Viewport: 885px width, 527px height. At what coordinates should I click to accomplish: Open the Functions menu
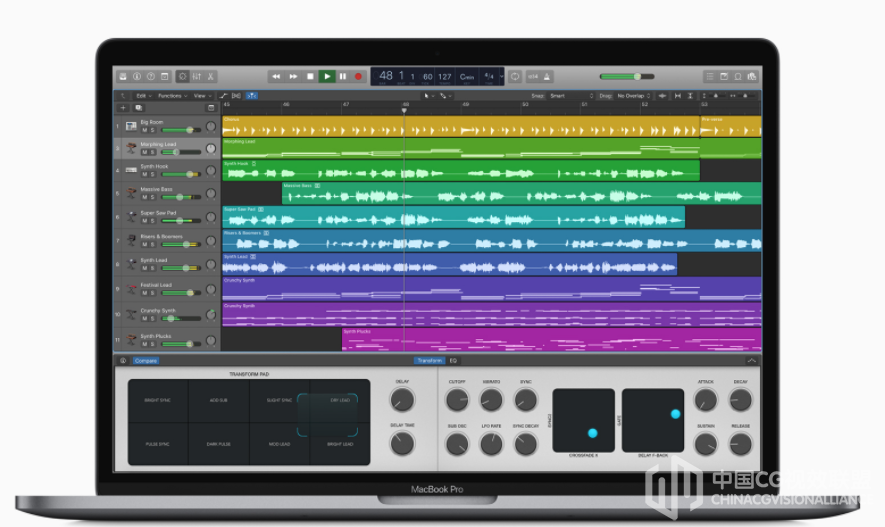(172, 96)
